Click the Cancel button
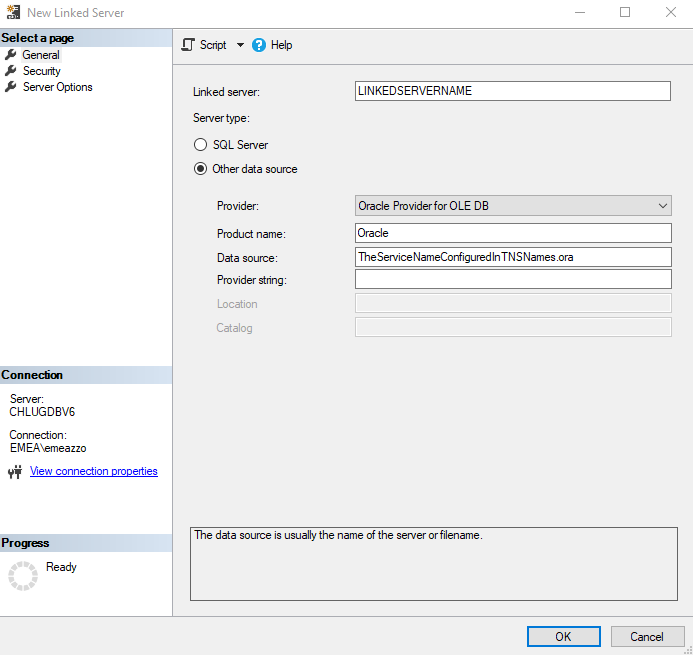This screenshot has width=693, height=655. [647, 636]
